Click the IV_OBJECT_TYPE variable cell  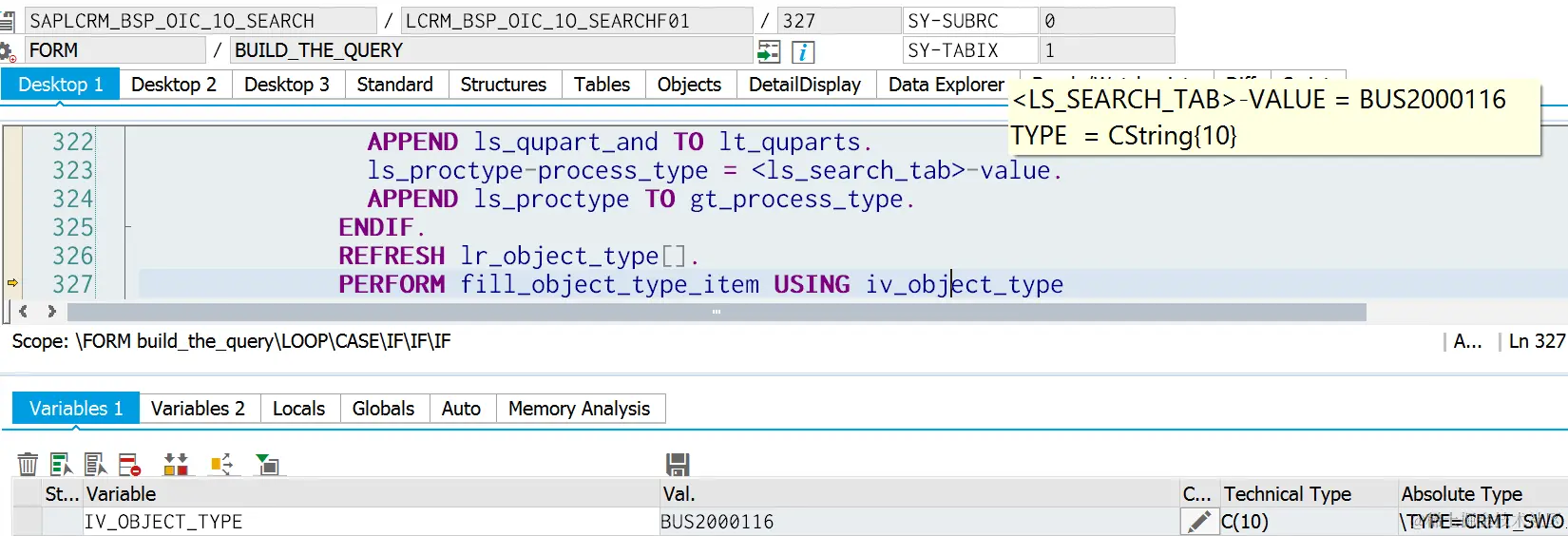pos(371,522)
